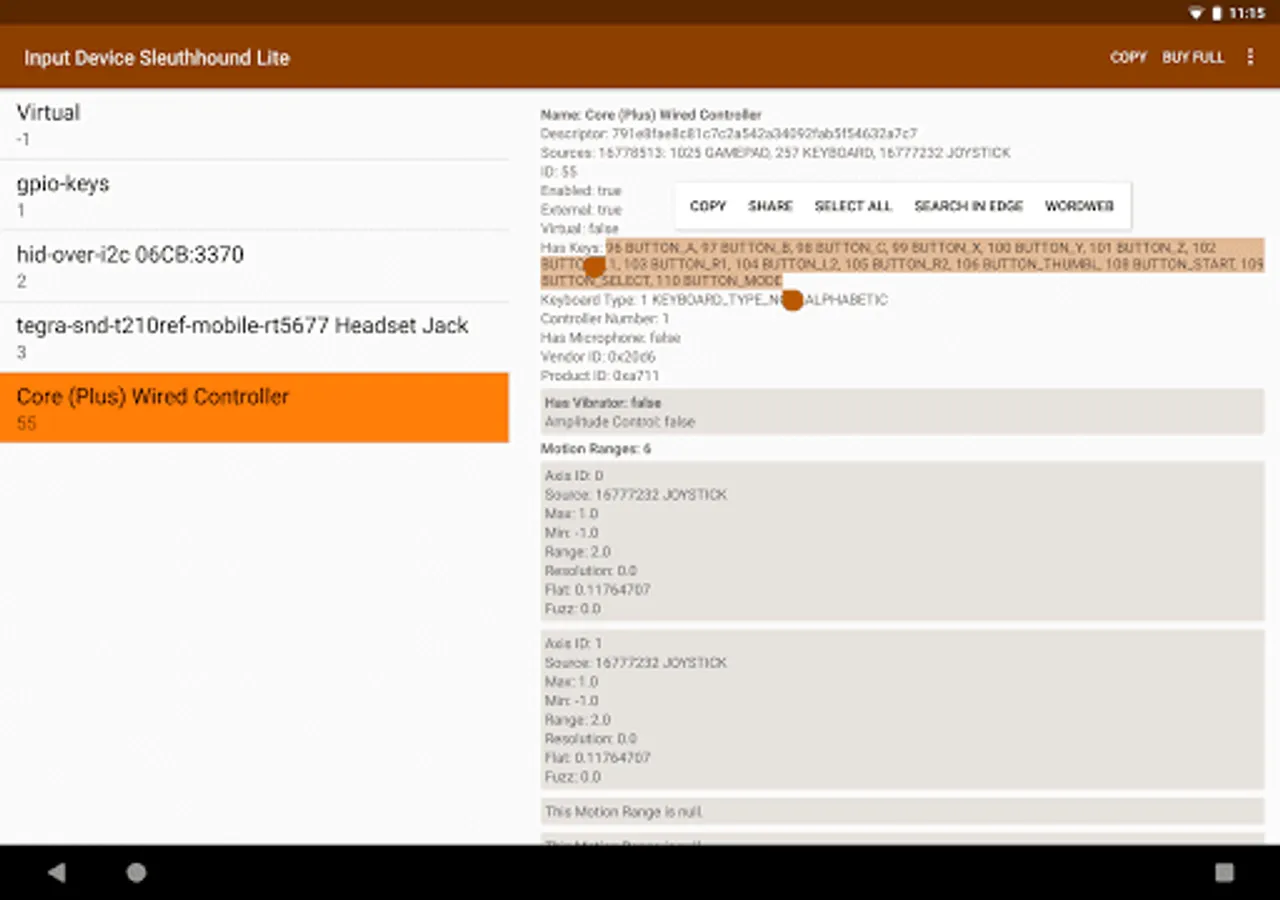The height and width of the screenshot is (900, 1280).
Task: Choose WORDWEB in the selection popup
Action: tap(1079, 206)
